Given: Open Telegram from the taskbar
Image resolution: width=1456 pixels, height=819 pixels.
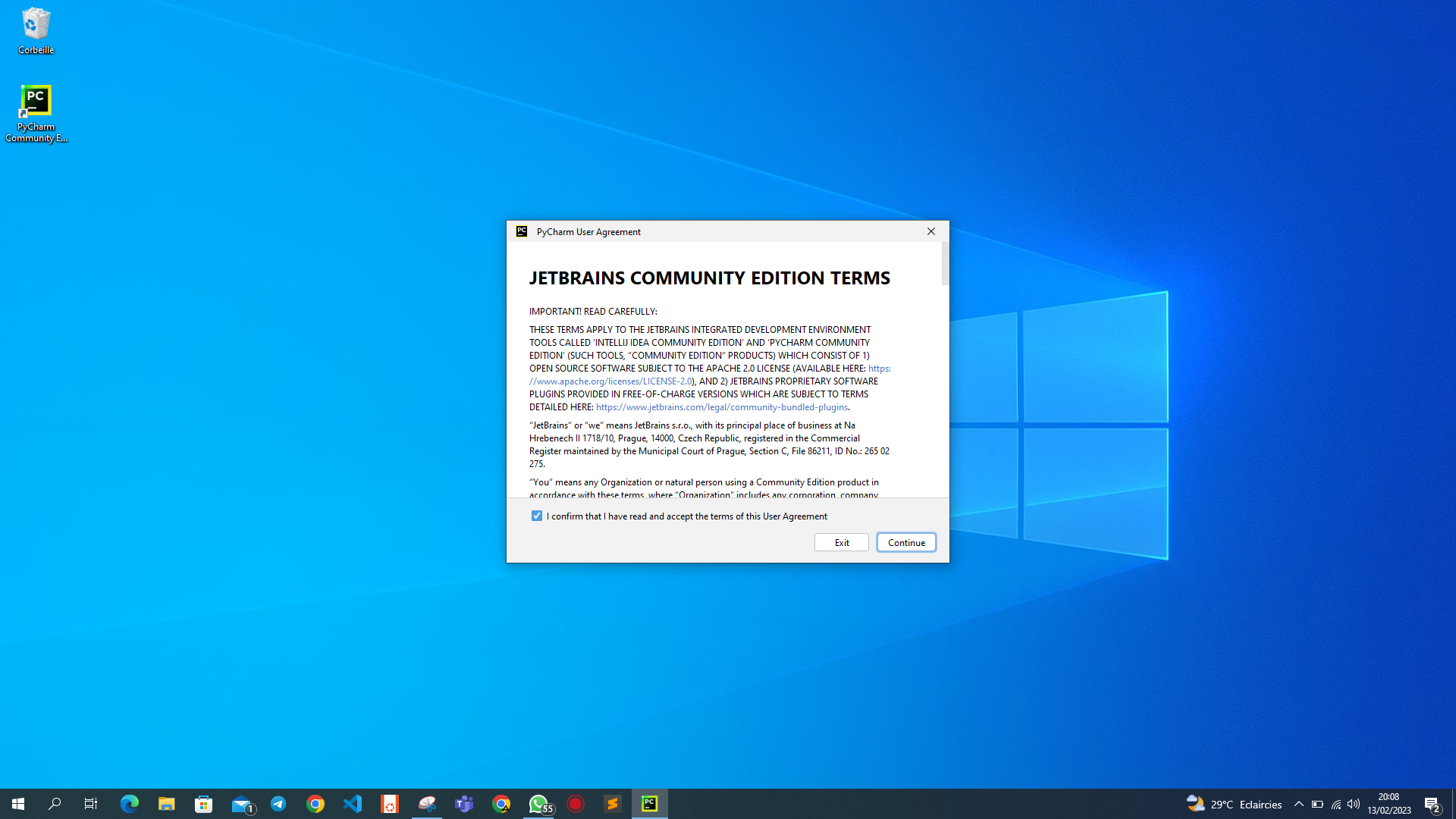Looking at the screenshot, I should click(278, 804).
